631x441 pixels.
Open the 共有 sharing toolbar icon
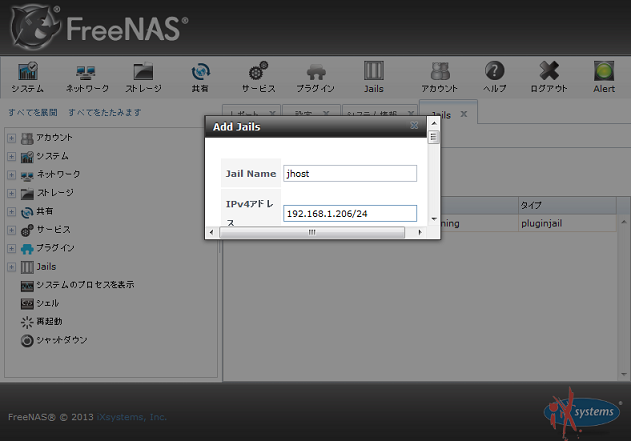(x=200, y=72)
